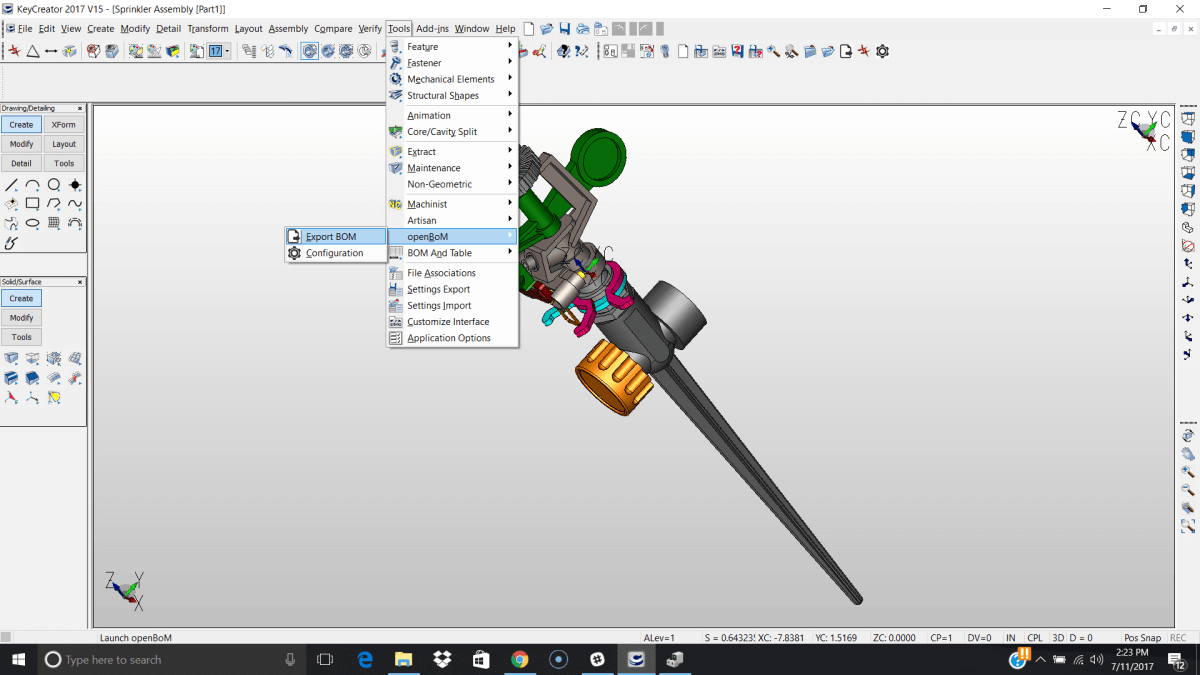The image size is (1200, 675).
Task: Click the gear icon at the toolbar's right end
Action: pos(882,51)
